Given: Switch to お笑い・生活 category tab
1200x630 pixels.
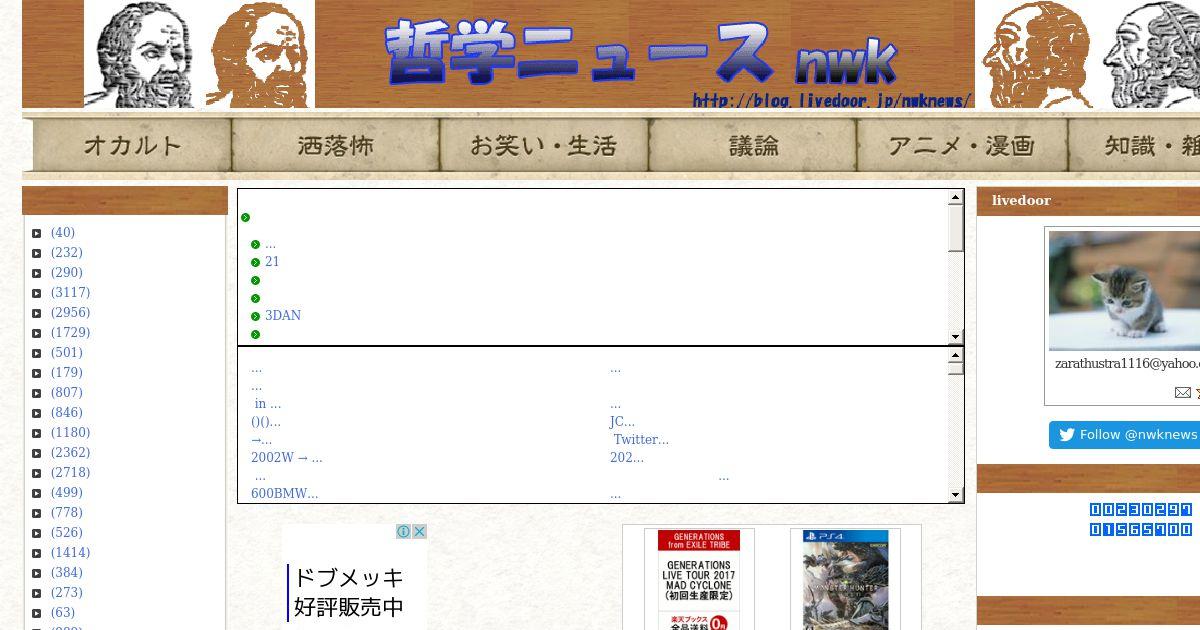Looking at the screenshot, I should 544,146.
